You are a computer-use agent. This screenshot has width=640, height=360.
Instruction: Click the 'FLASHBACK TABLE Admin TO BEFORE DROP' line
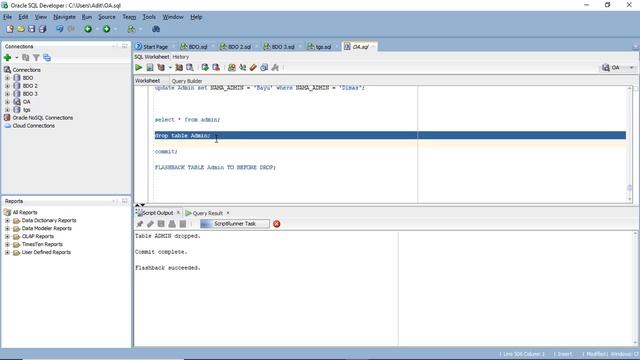coord(216,167)
